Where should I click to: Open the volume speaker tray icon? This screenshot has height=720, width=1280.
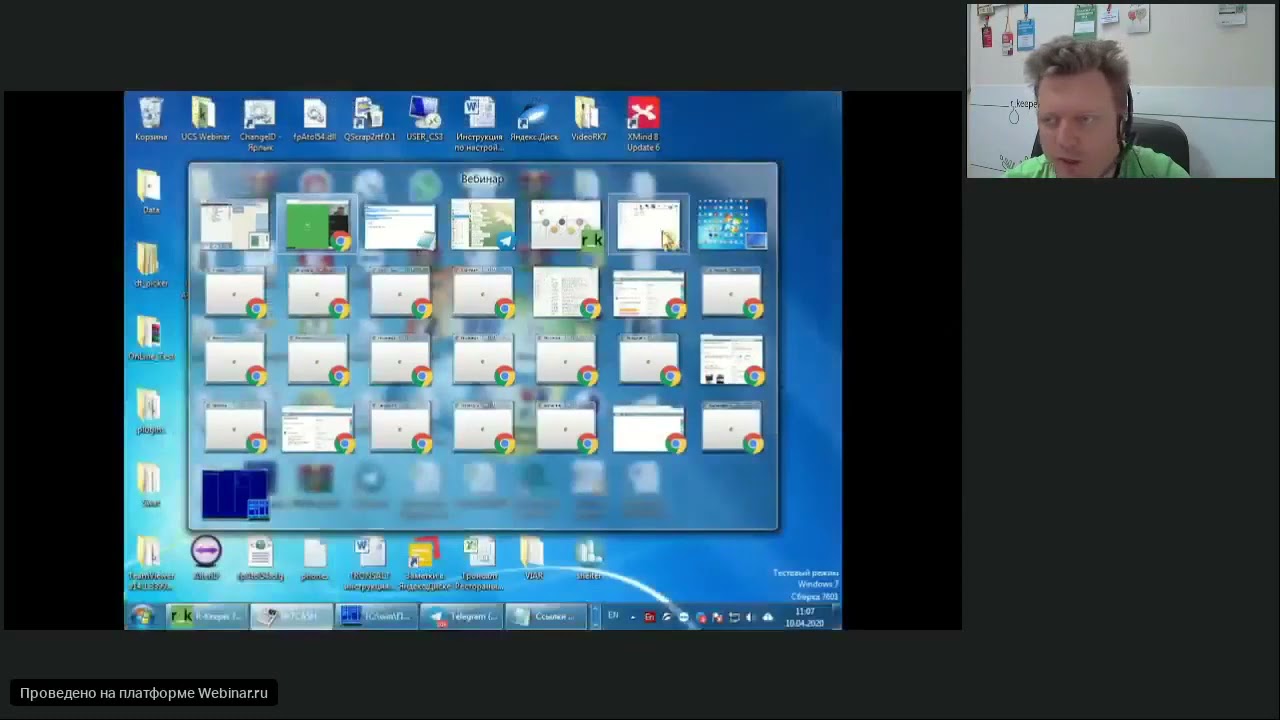[x=750, y=617]
